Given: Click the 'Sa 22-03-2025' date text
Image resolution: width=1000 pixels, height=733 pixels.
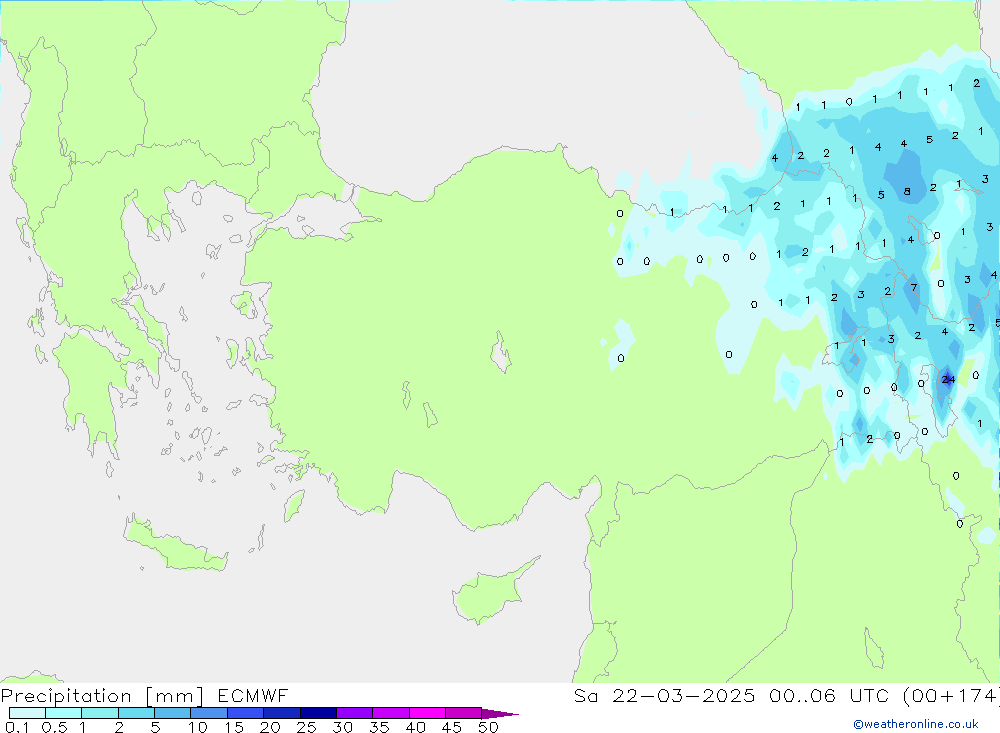Looking at the screenshot, I should coord(664,696).
